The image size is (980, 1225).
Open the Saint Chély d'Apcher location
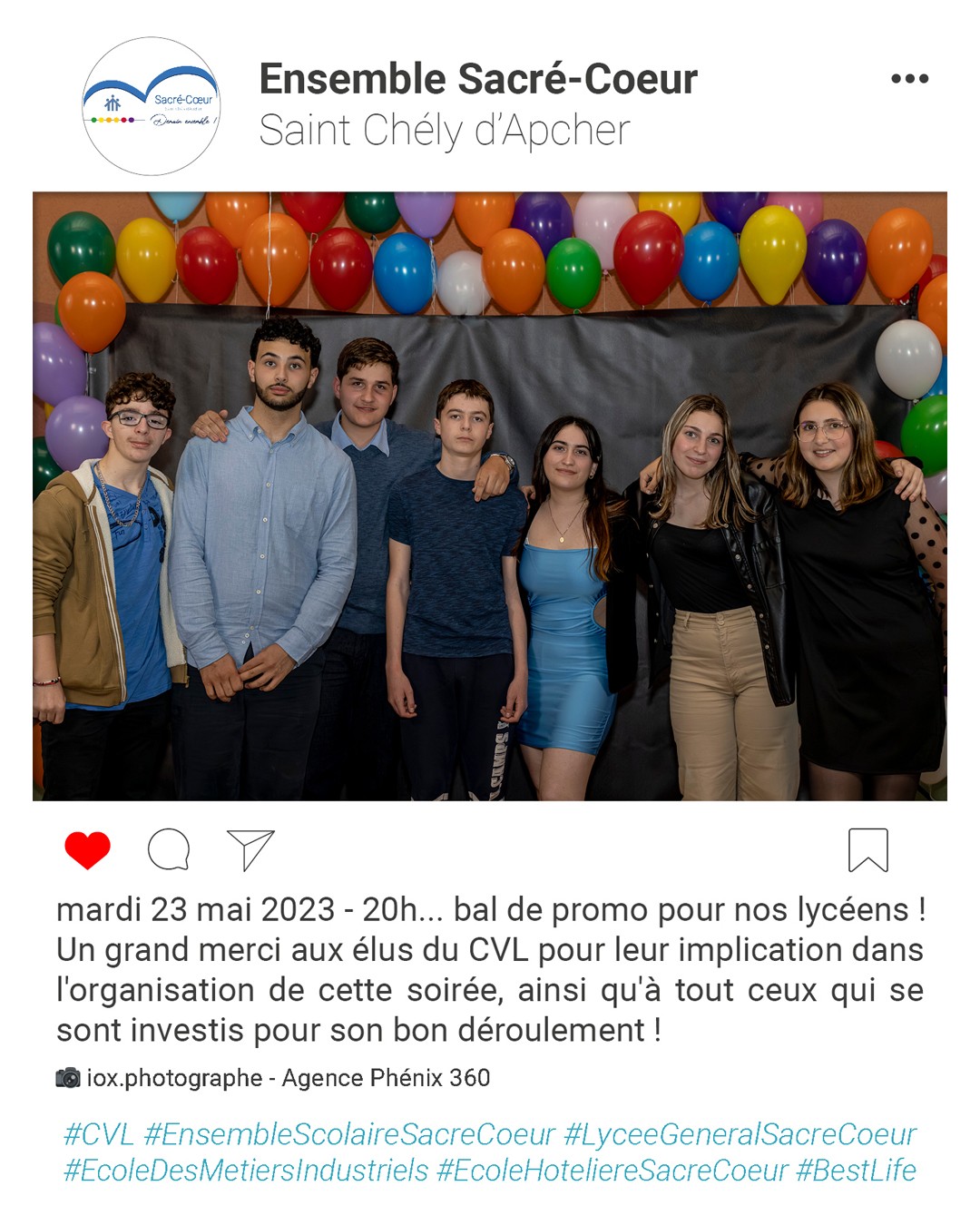[445, 131]
